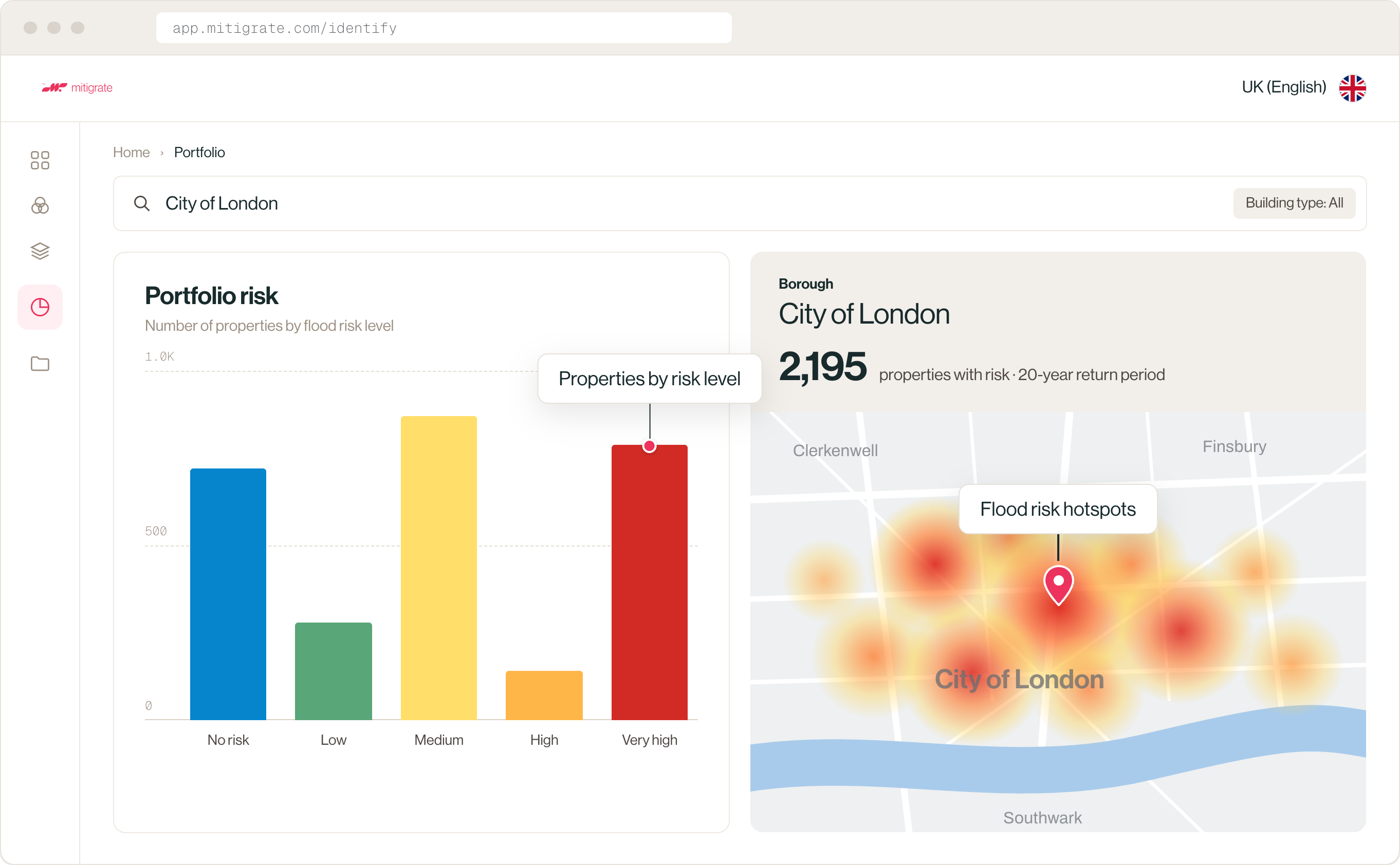Click the City of London search field
This screenshot has width=1400, height=865.
740,203
